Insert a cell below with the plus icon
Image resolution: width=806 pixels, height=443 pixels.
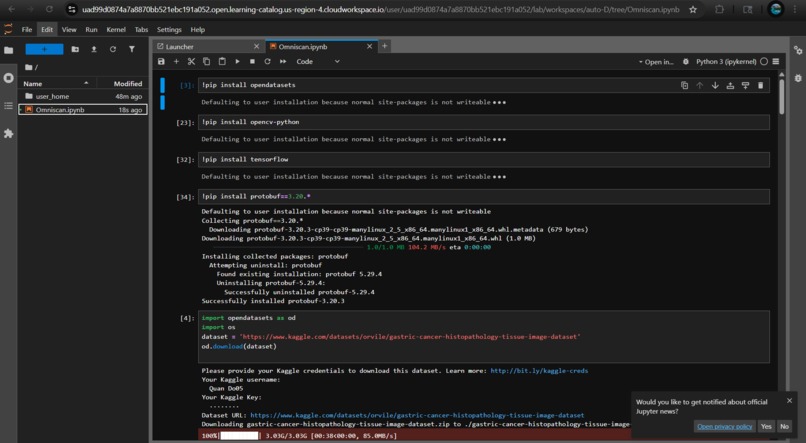[x=176, y=61]
